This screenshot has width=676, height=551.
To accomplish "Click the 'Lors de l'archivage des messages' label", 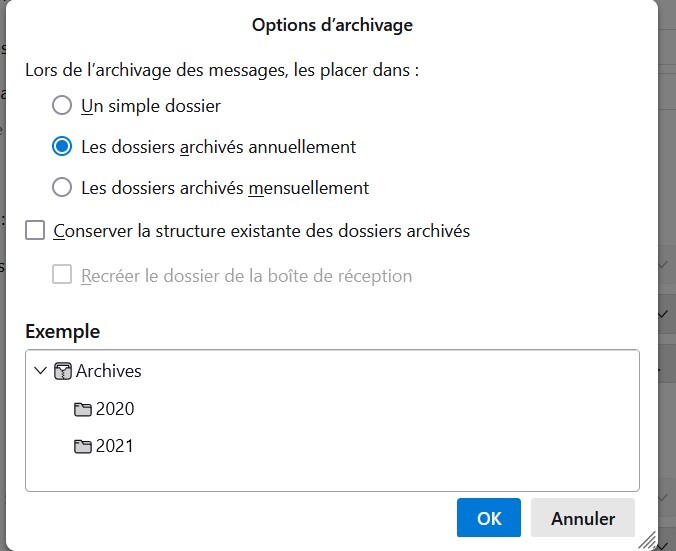I will point(222,70).
